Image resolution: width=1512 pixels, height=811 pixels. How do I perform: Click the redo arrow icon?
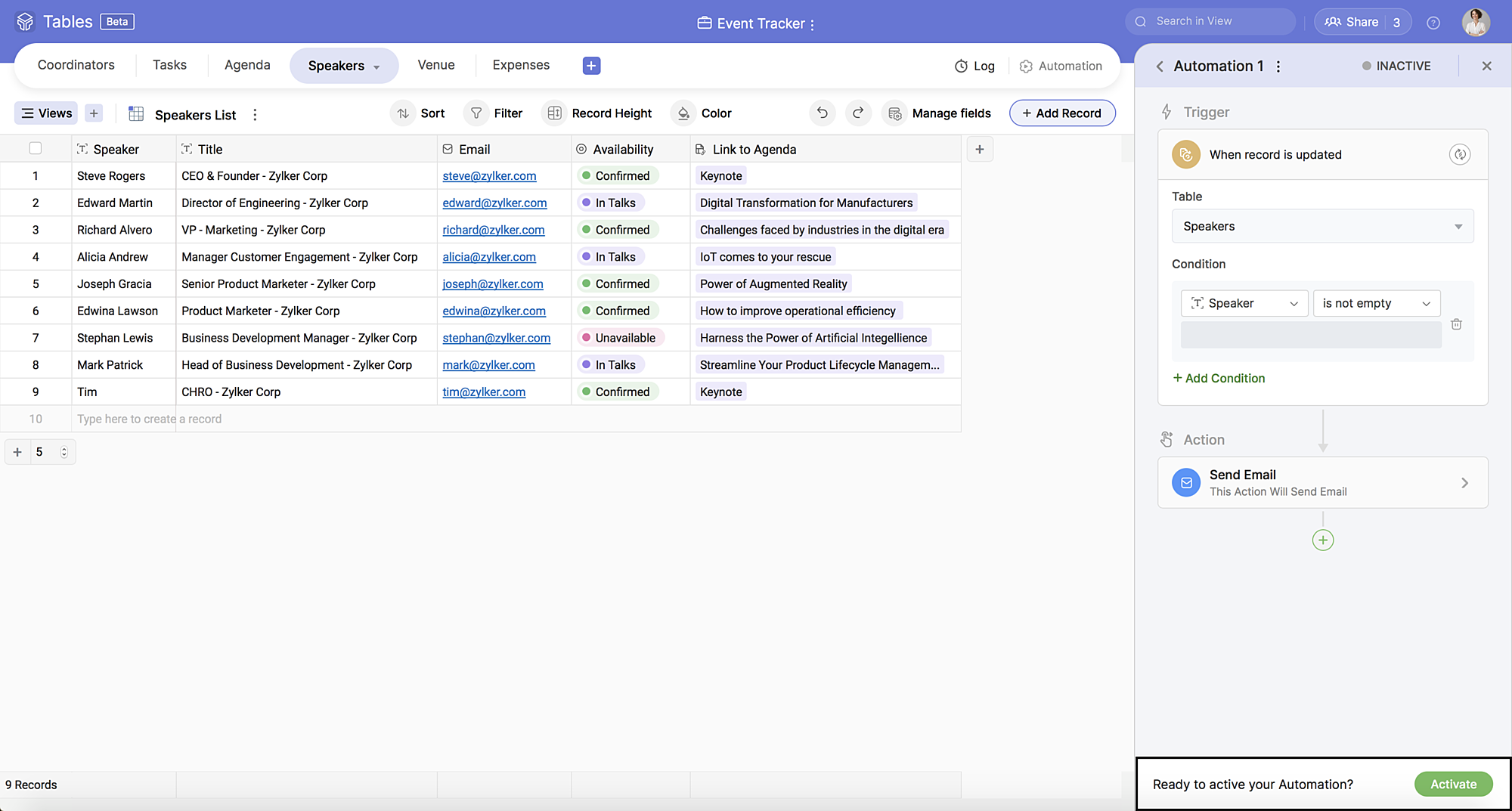(858, 113)
